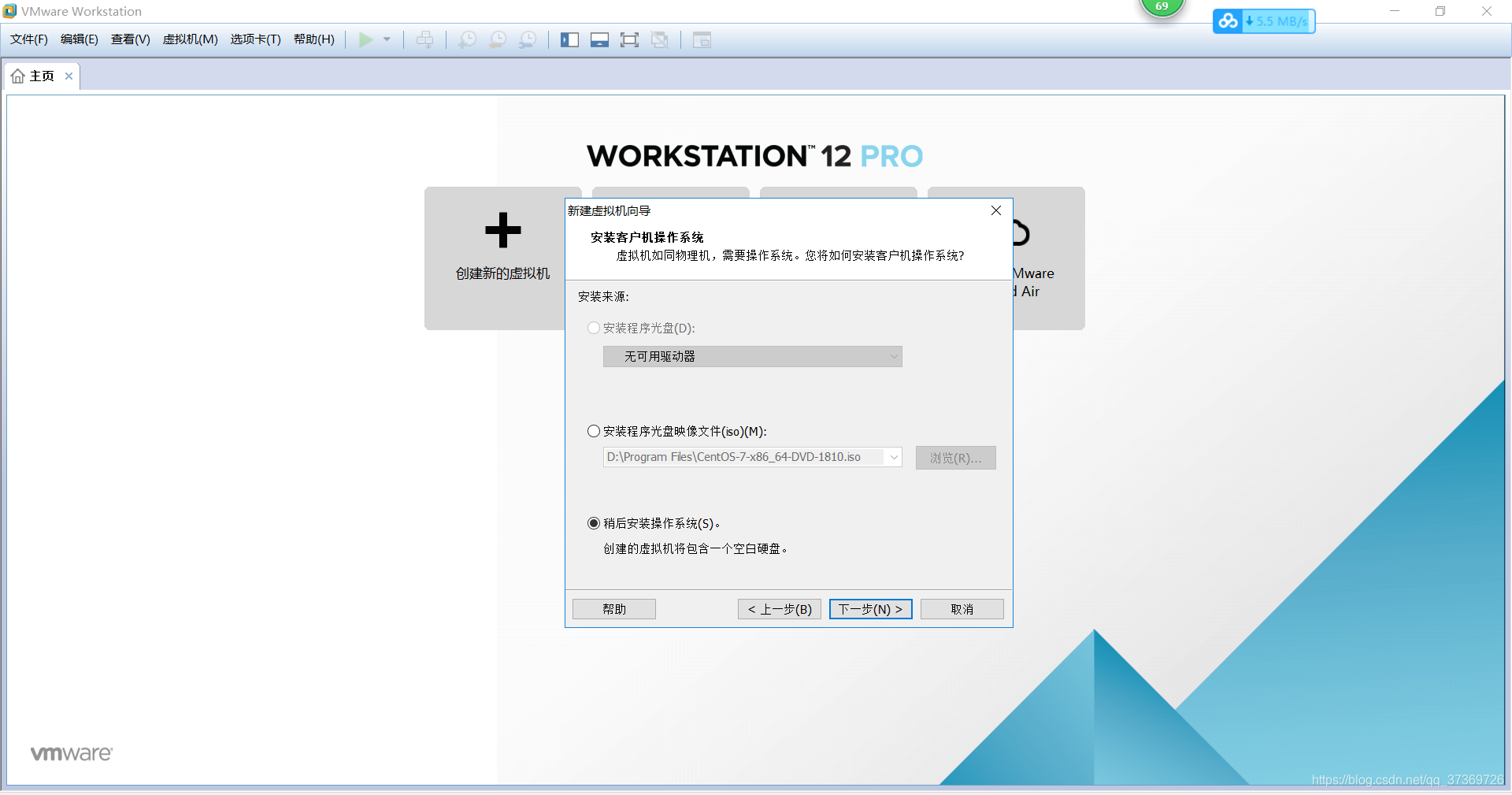Click the 主页 tab label

(43, 76)
